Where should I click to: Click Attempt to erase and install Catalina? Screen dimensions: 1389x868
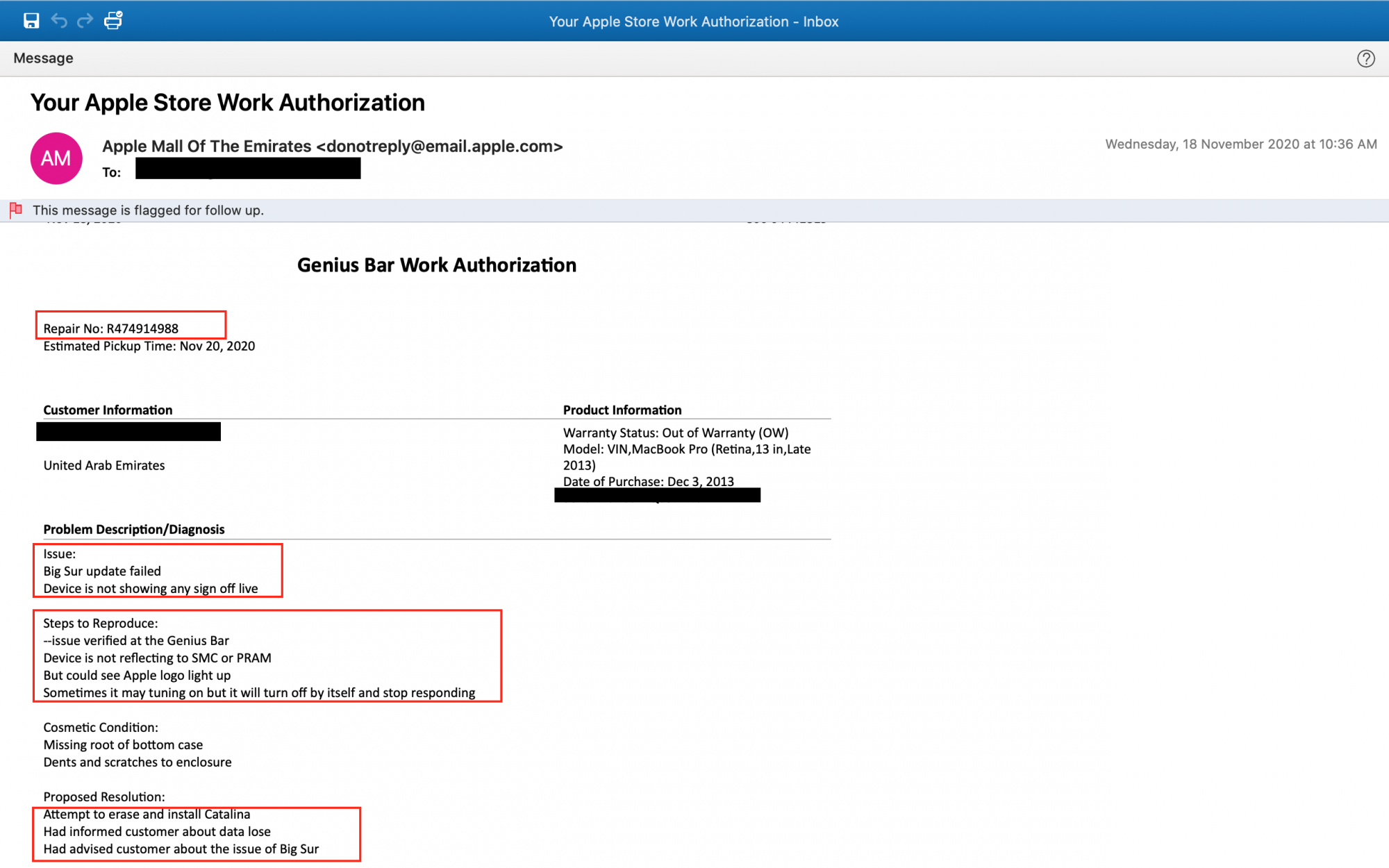coord(147,815)
